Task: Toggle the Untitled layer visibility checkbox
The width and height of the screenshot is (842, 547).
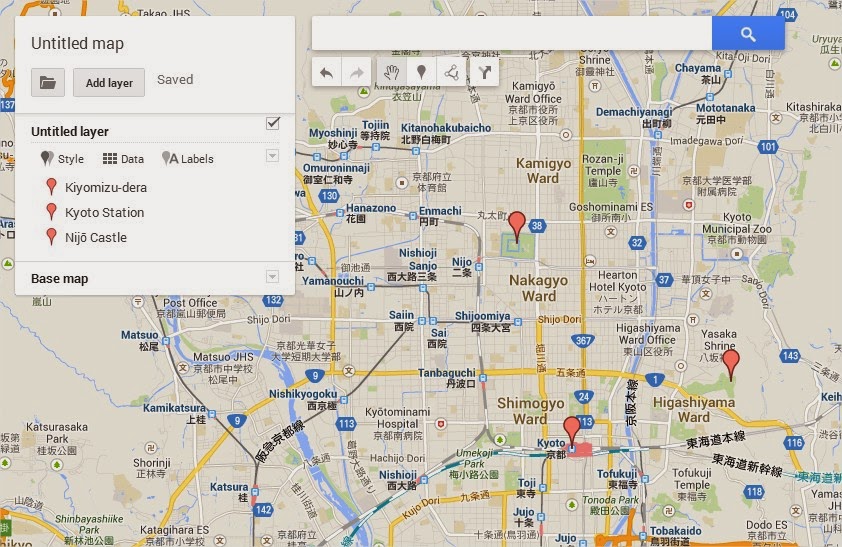Action: click(273, 123)
